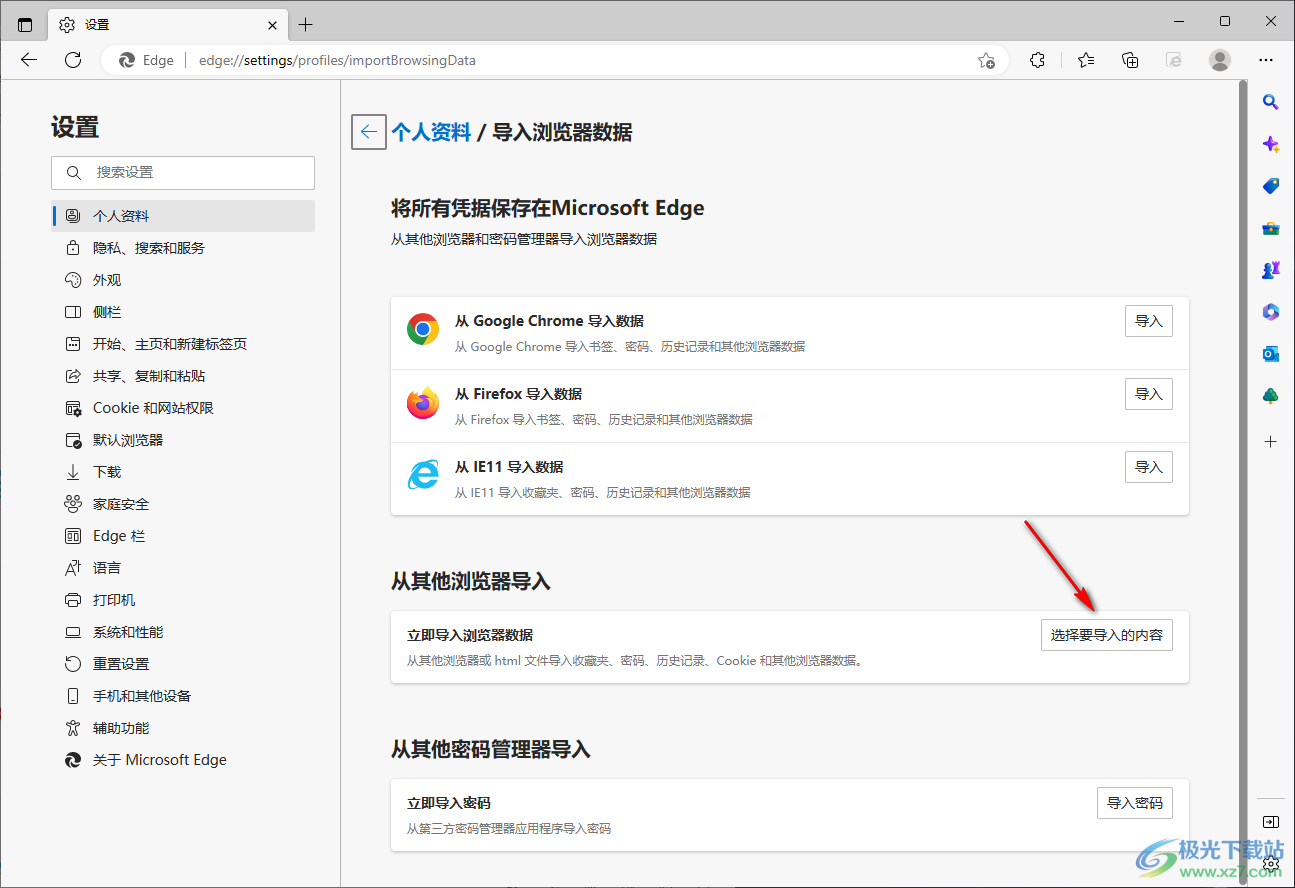Open the sidebar tree icon
1295x888 pixels.
(1271, 396)
